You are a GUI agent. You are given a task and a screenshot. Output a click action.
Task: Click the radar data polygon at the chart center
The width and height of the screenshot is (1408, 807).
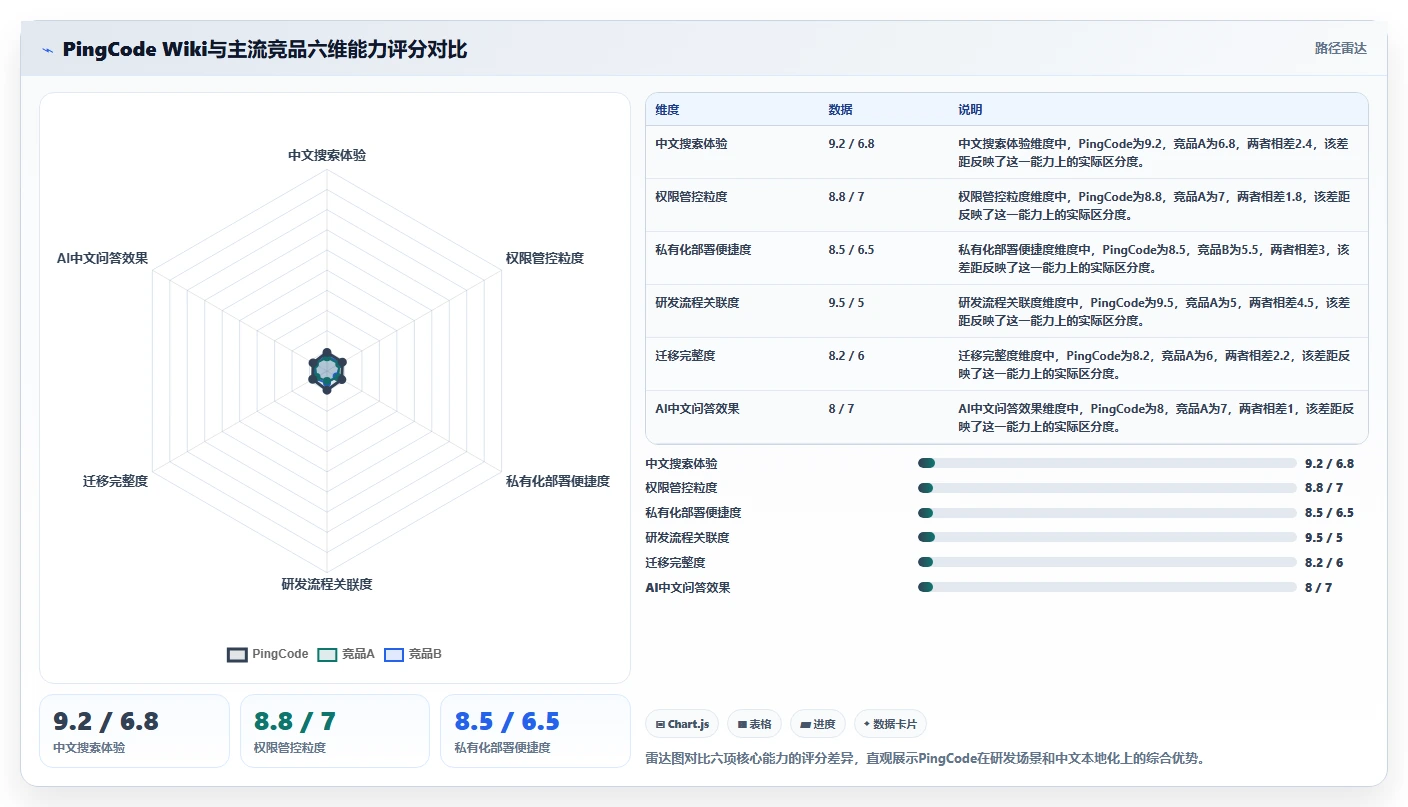[x=327, y=370]
